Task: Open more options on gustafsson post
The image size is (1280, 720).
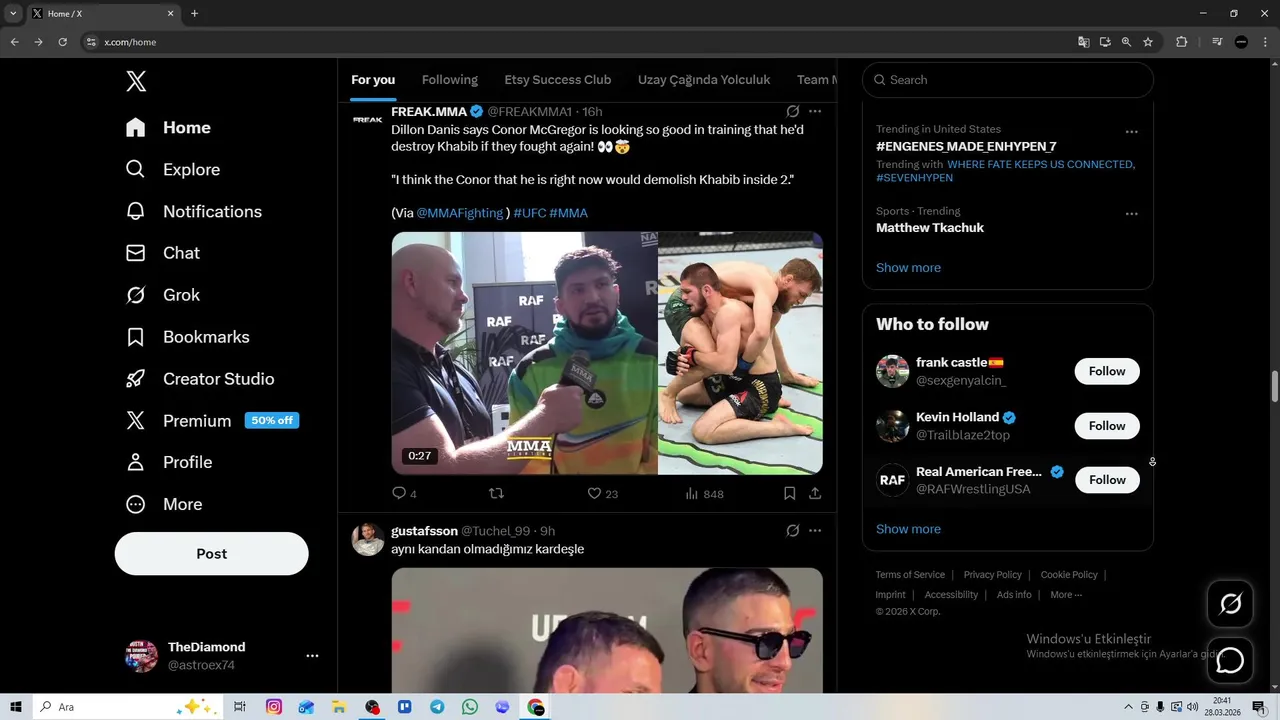Action: (x=815, y=531)
